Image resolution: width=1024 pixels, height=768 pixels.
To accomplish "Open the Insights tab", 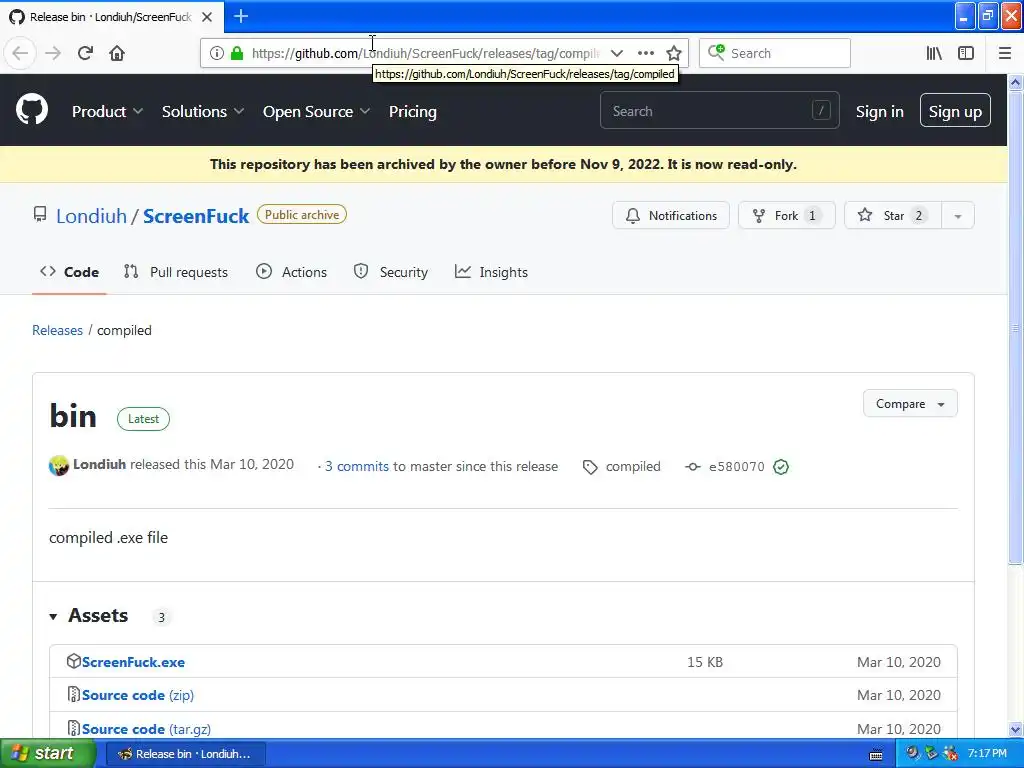I will coord(491,272).
